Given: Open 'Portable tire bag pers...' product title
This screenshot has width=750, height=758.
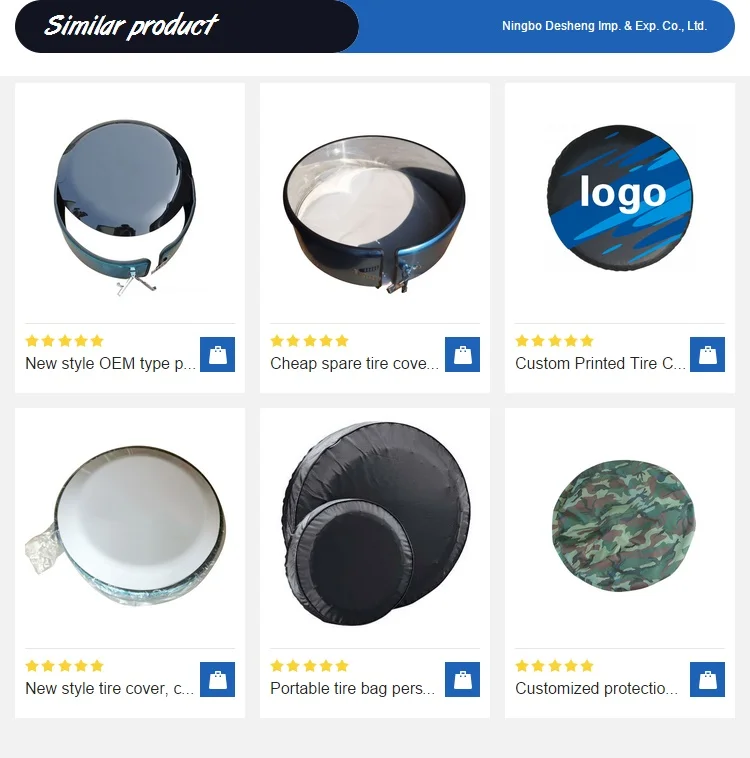Looking at the screenshot, I should tap(353, 688).
